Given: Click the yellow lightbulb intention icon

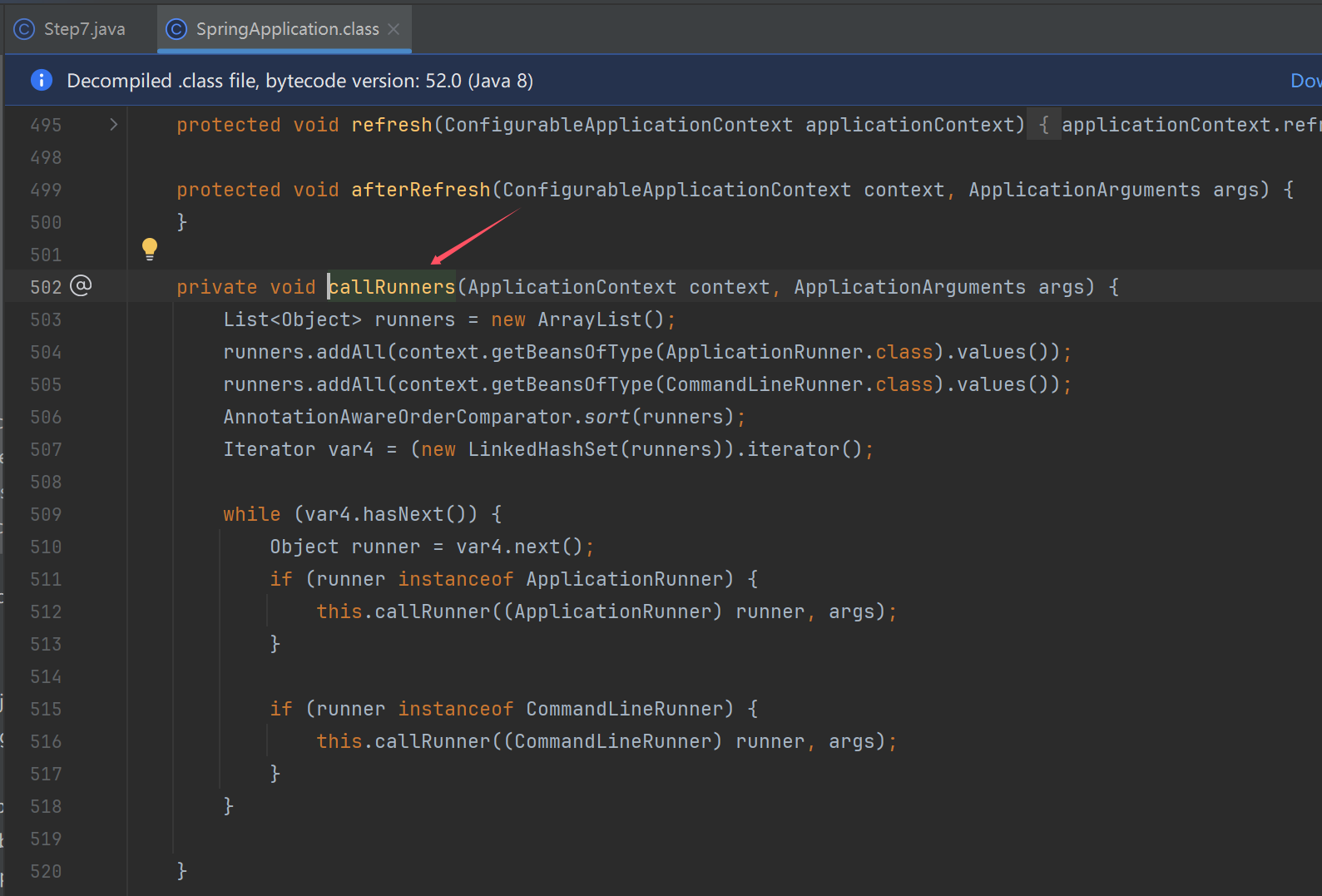Looking at the screenshot, I should 150,249.
